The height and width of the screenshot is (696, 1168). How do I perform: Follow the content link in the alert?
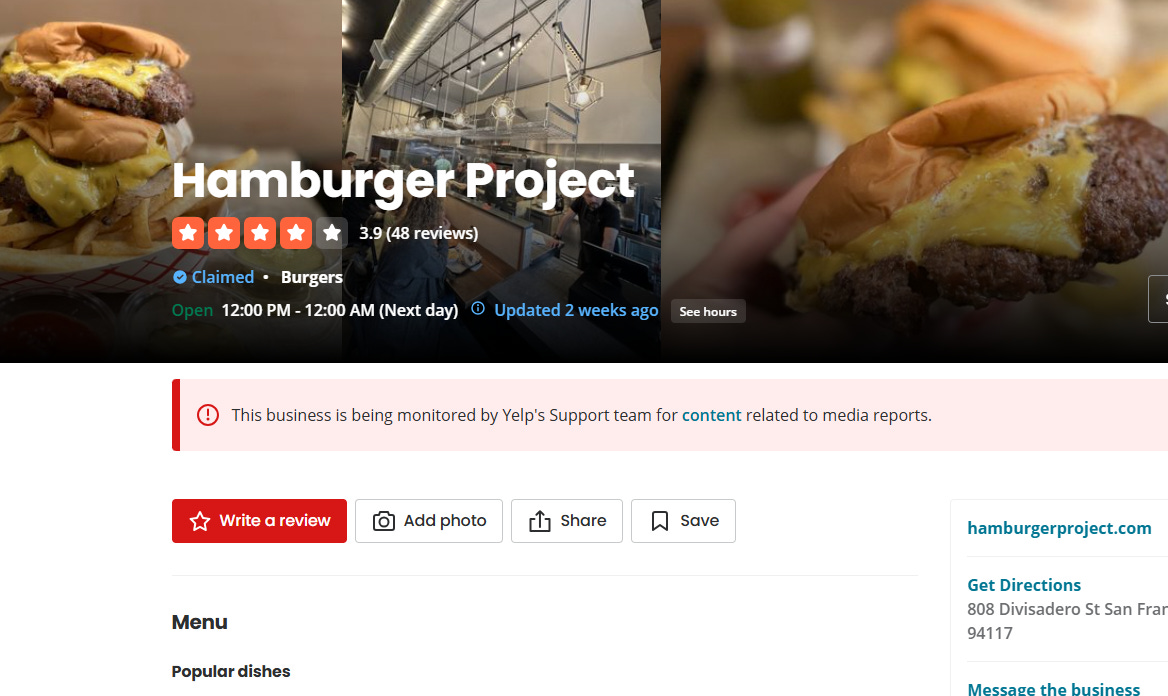point(711,415)
